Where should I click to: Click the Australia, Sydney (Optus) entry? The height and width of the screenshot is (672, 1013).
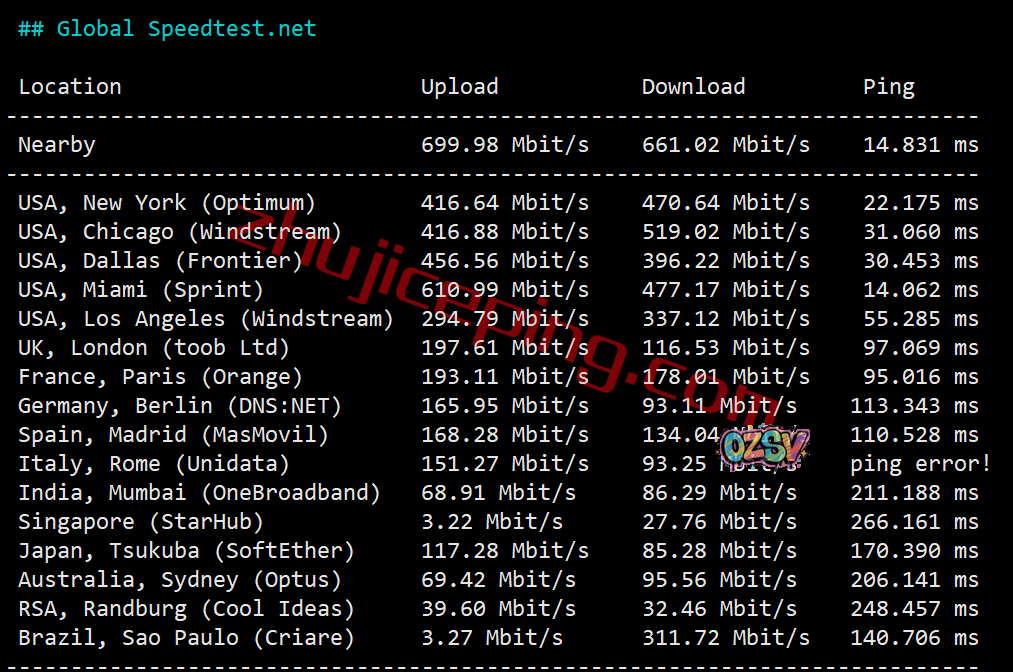[180, 580]
